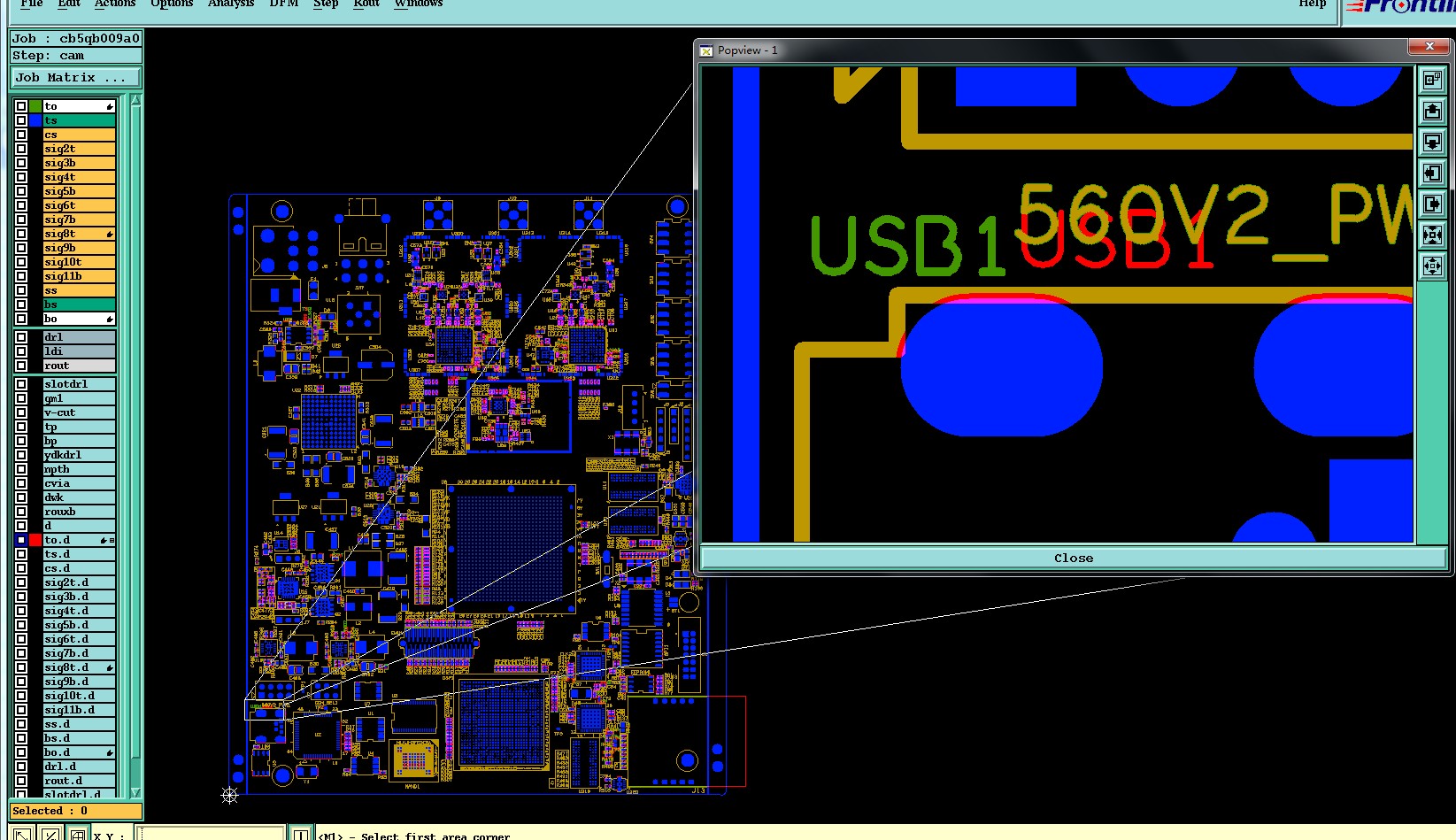Click the inward-arrows zoom icon in Popview
The height and width of the screenshot is (840, 1456).
(1432, 235)
